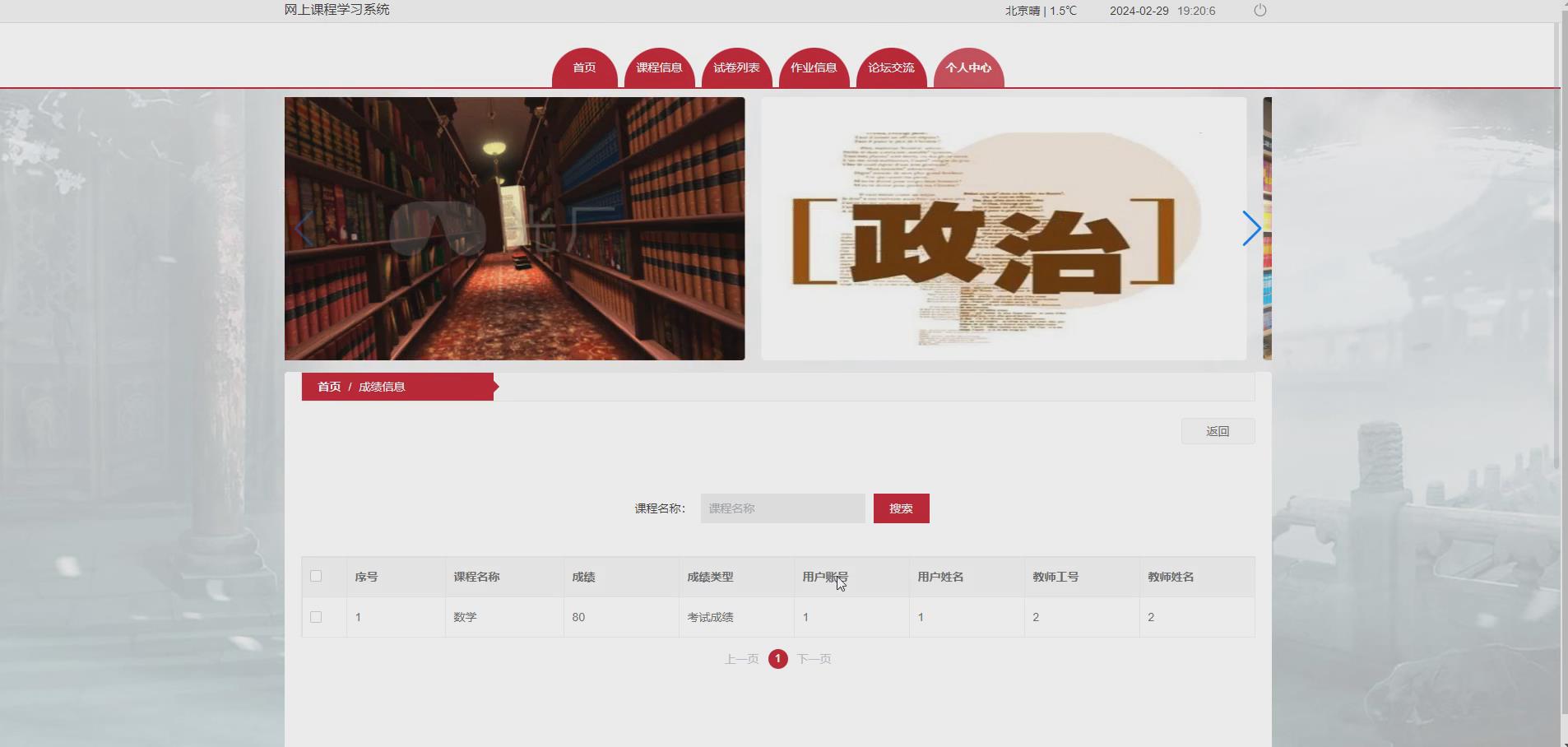
Task: Open page 1 in the pagination
Action: (x=777, y=658)
